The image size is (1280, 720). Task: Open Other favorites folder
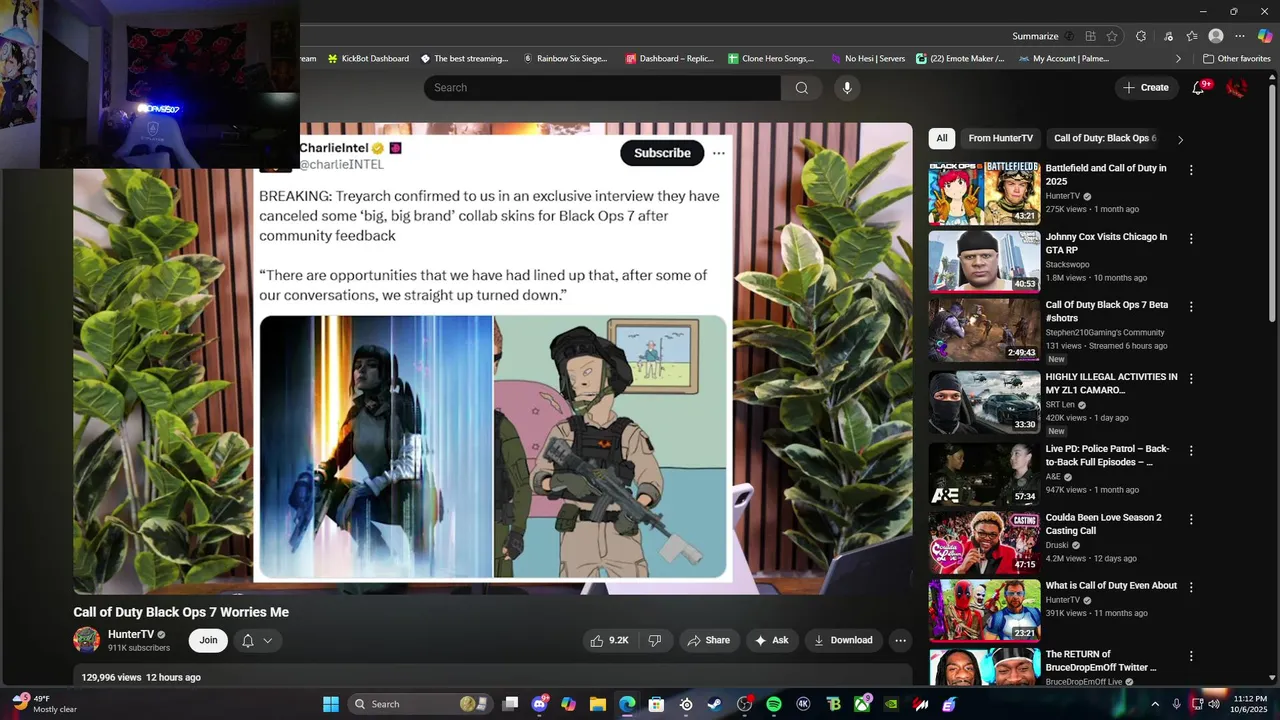pos(1236,59)
